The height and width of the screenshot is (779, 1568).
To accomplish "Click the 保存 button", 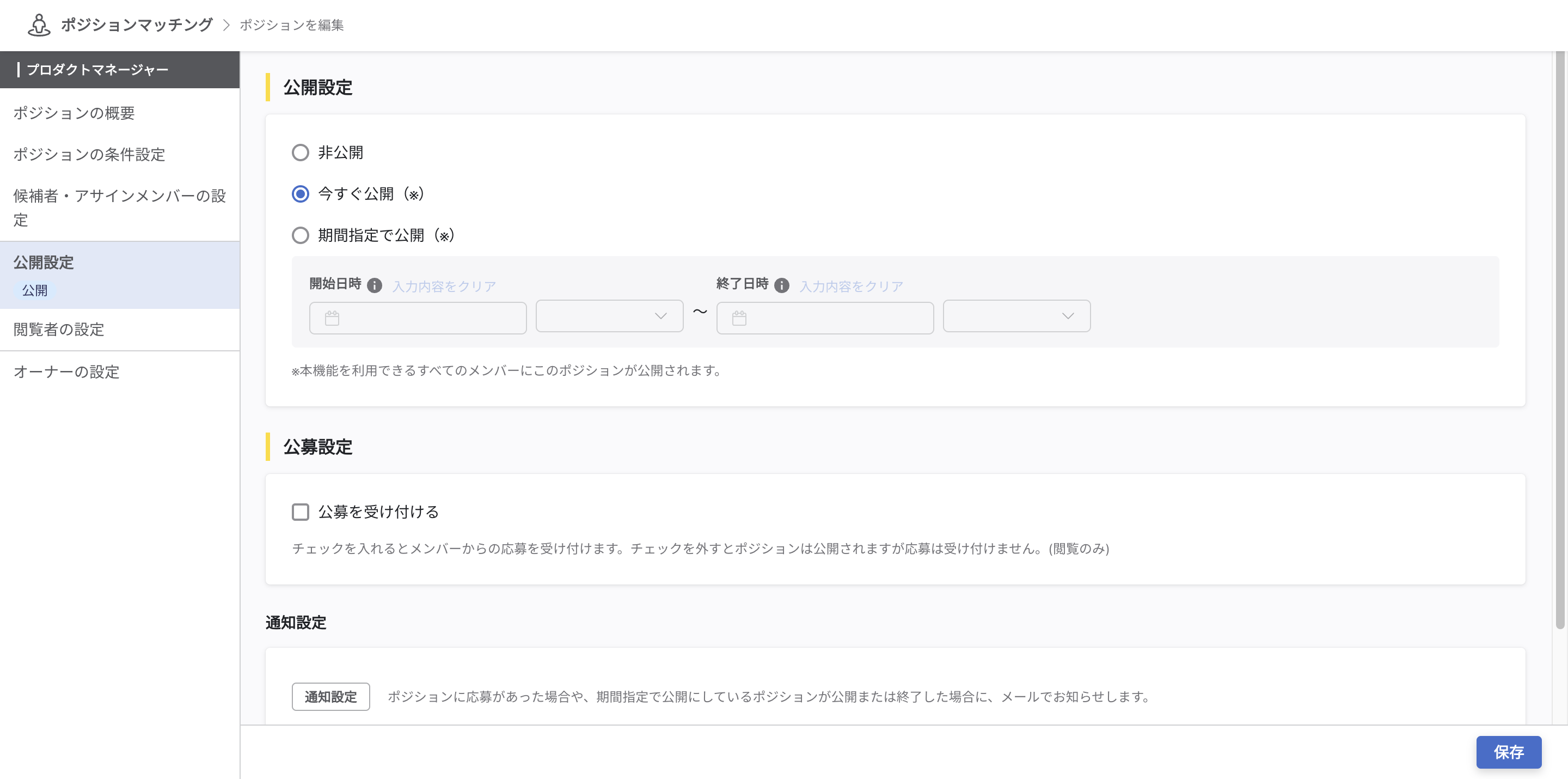I will 1508,752.
